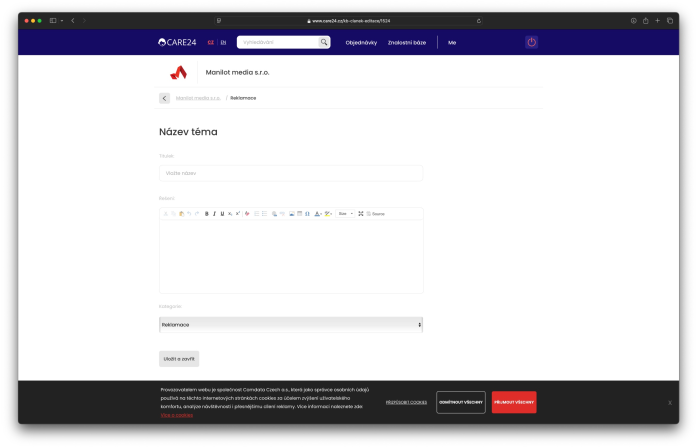Insert a table in the editor

(300, 214)
